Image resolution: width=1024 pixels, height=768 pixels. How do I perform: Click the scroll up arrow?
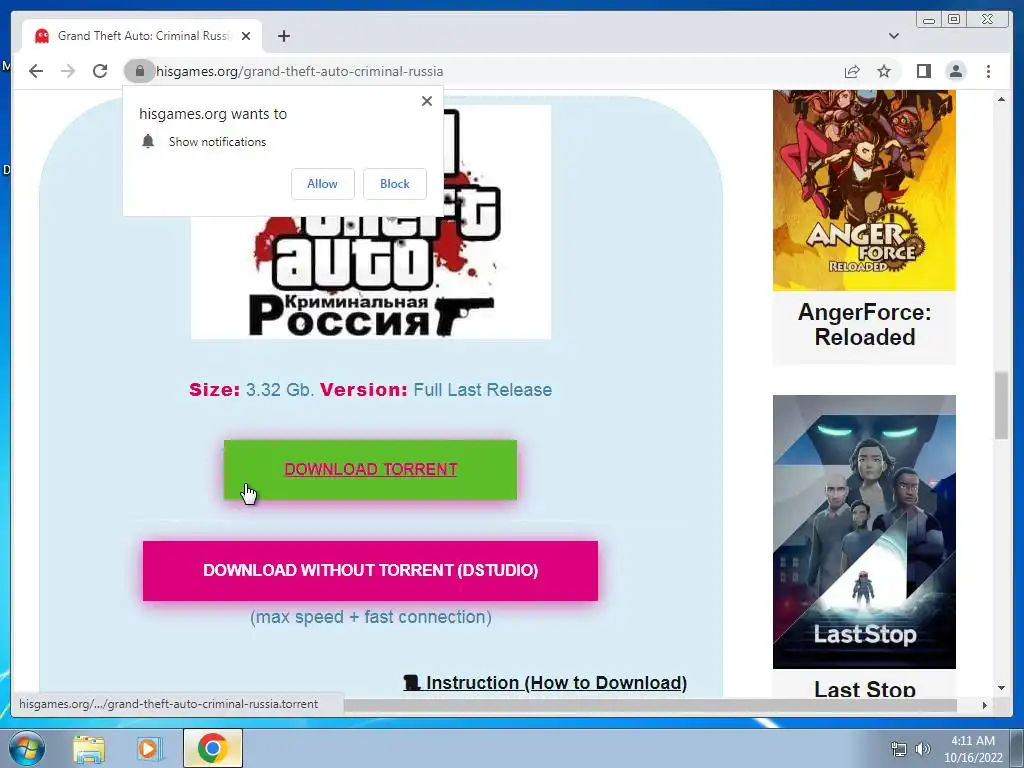tap(1001, 99)
